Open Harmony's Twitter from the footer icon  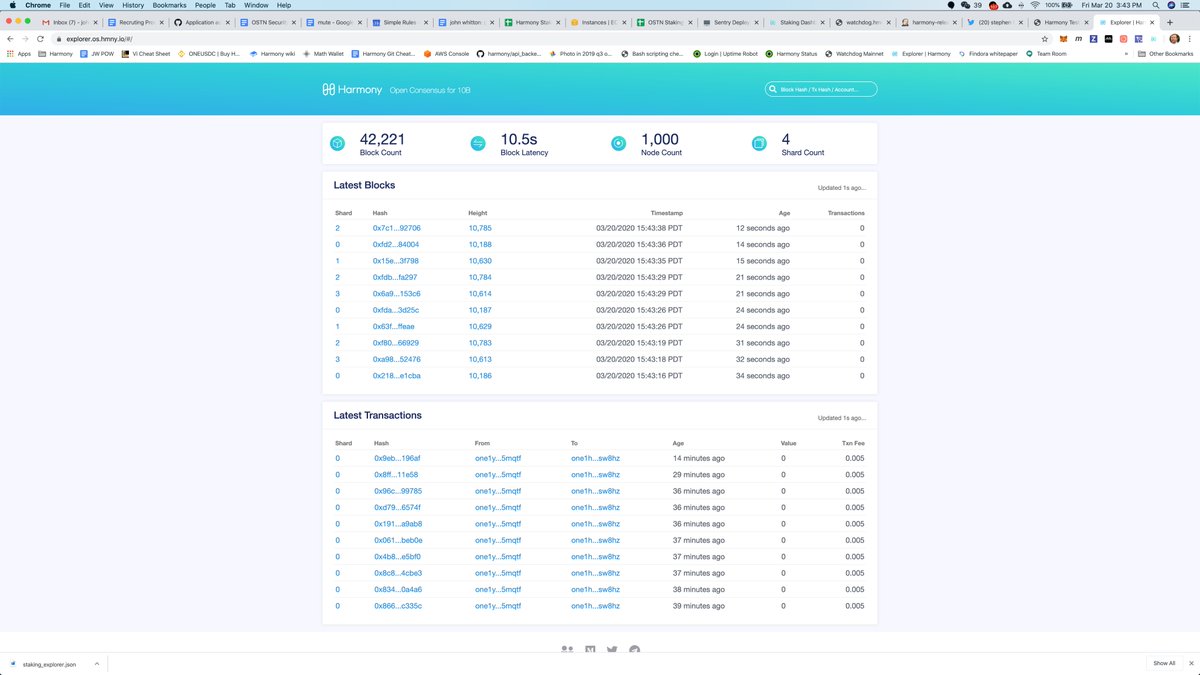pyautogui.click(x=612, y=650)
